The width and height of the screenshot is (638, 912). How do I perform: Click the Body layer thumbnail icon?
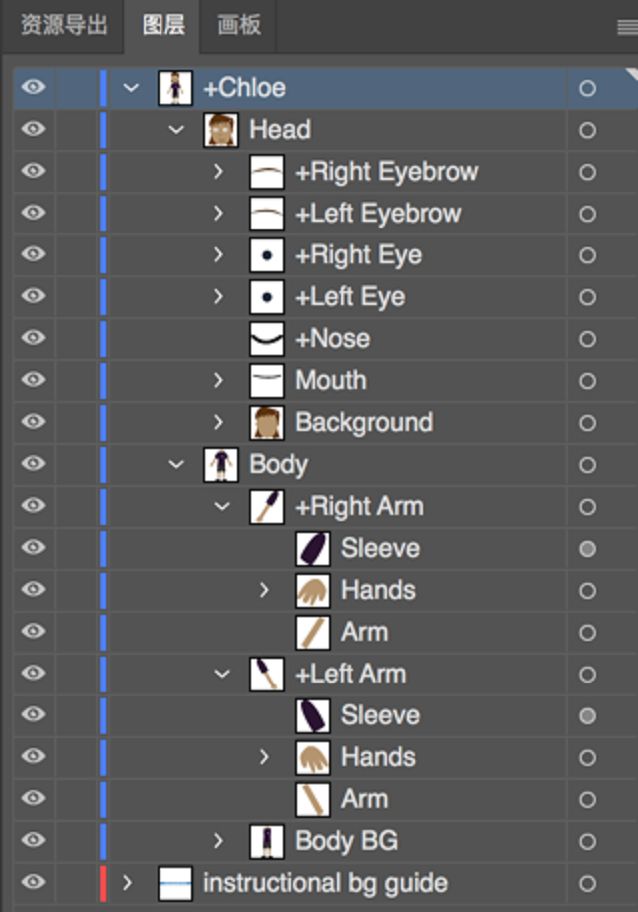tap(220, 465)
